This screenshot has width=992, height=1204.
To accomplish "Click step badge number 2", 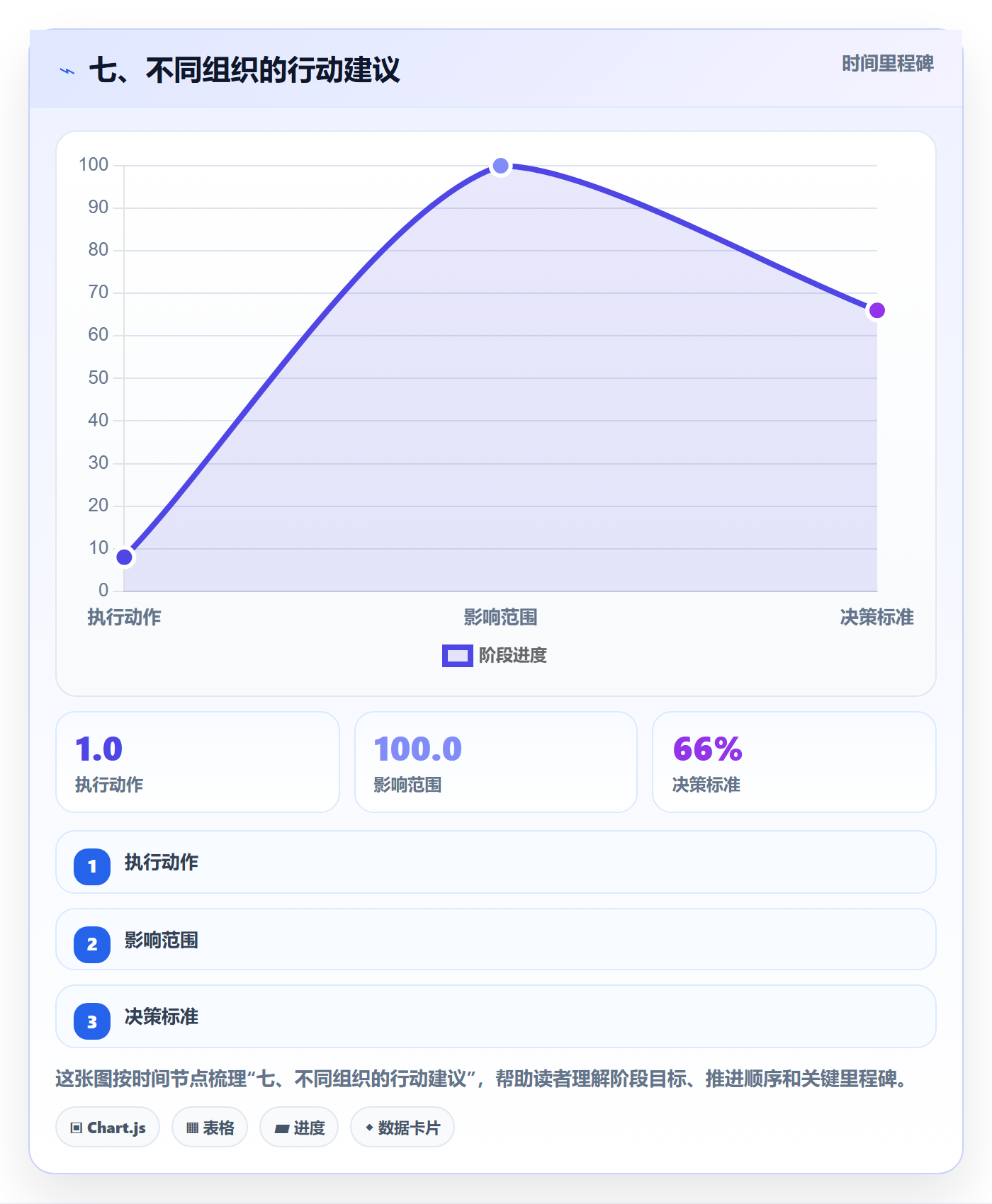I will [92, 944].
